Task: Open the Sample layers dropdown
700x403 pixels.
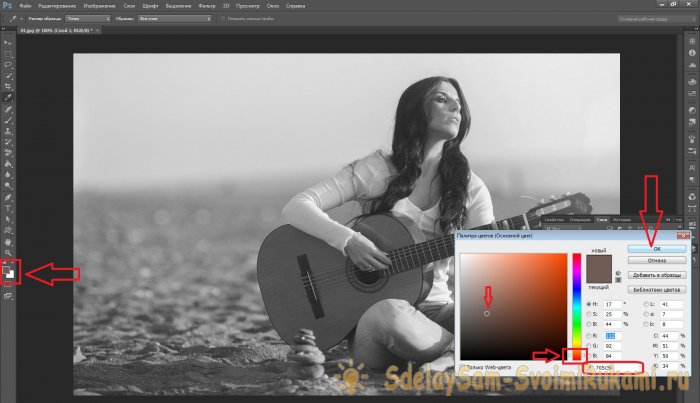Action: coord(175,19)
